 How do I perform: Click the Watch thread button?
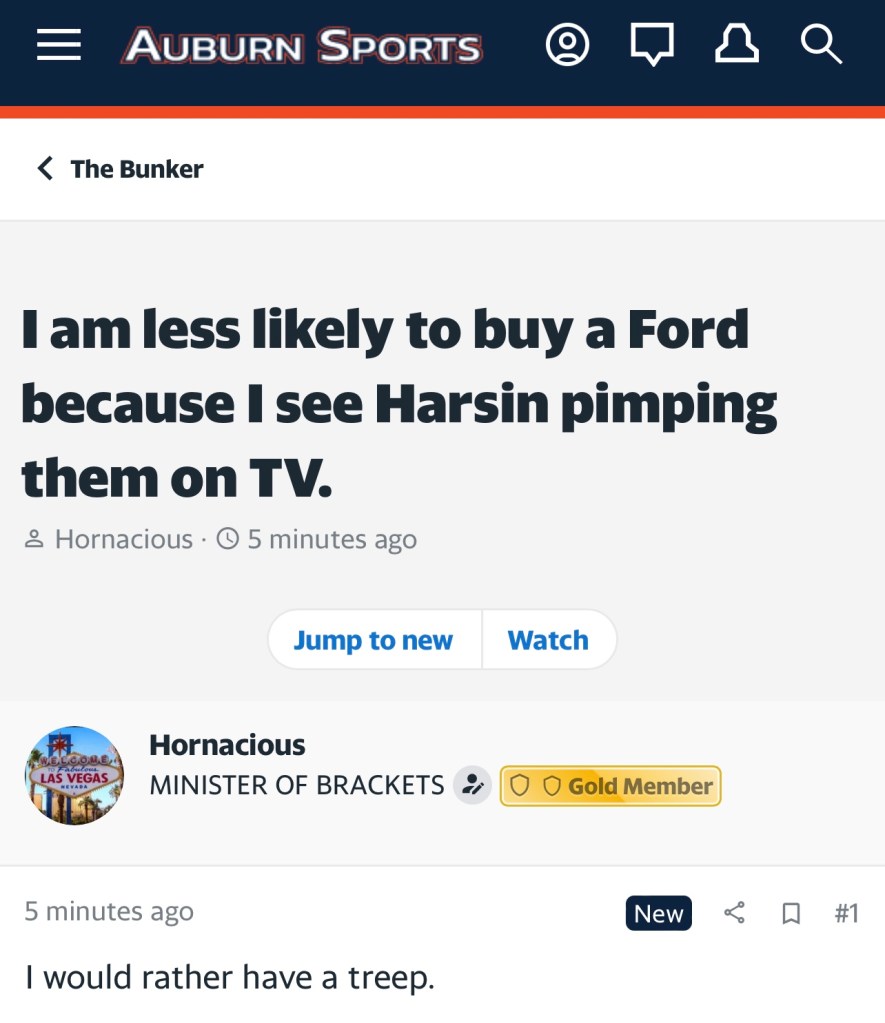tap(548, 640)
